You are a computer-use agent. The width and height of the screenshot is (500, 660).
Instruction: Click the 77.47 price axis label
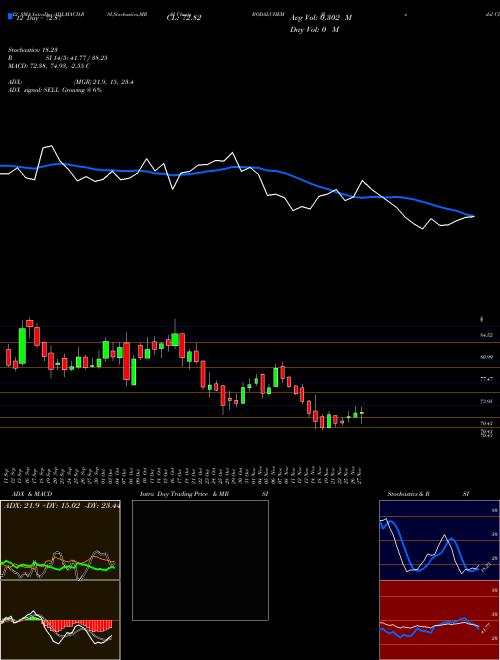click(x=487, y=379)
